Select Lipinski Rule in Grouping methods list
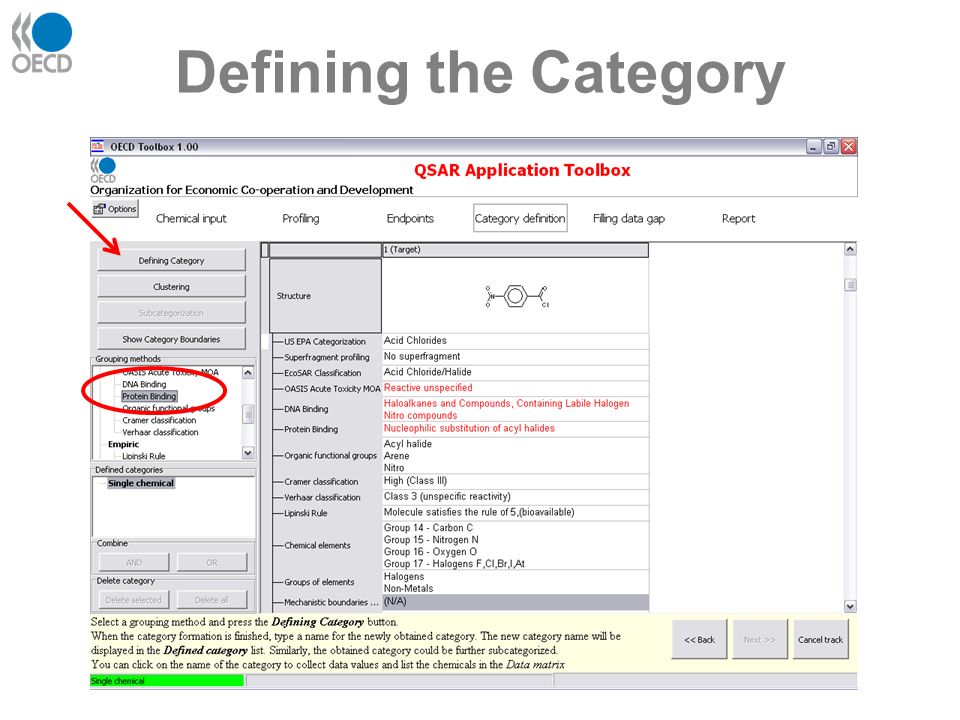The image size is (960, 720). pyautogui.click(x=144, y=456)
